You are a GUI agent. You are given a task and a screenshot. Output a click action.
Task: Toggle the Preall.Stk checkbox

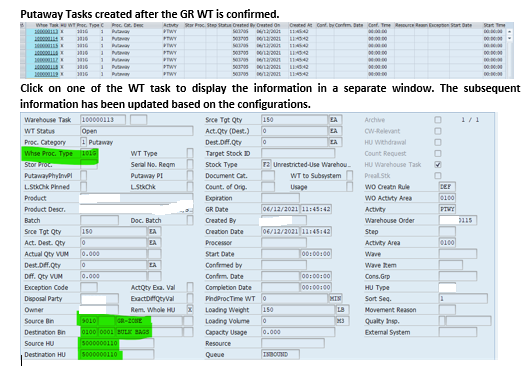(438, 176)
